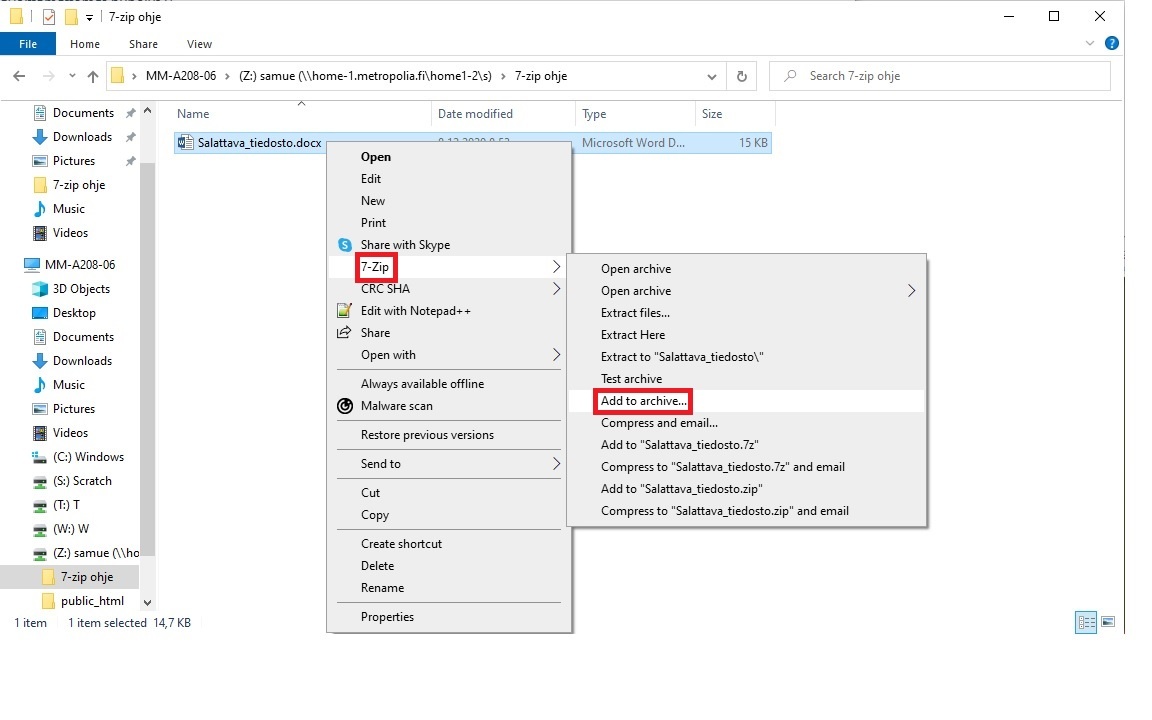
Task: Click Edit with Notepad++ icon
Action: coord(344,311)
